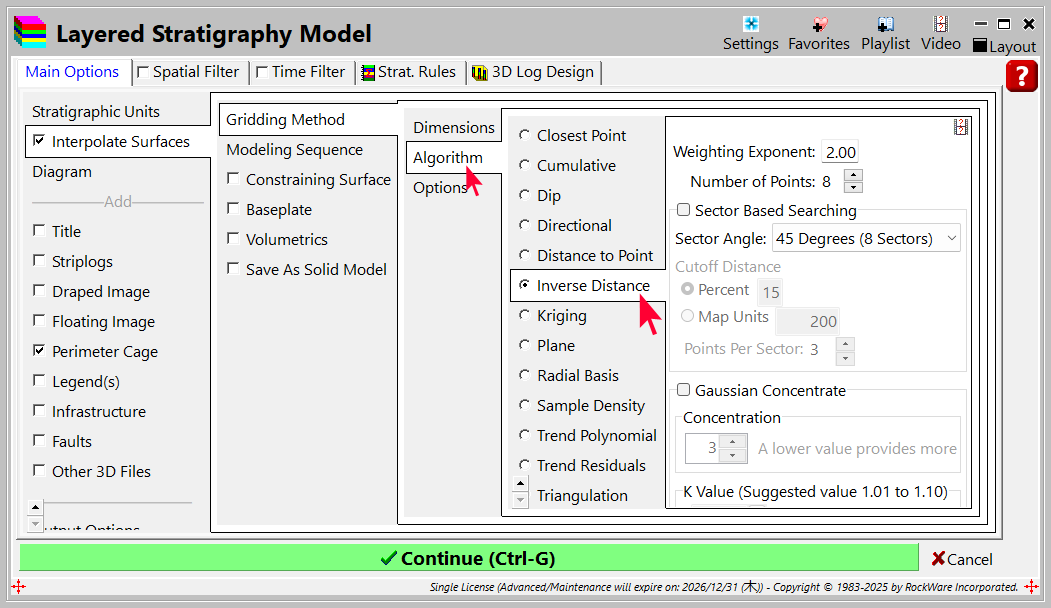Click the small help icon in algorithm panel
This screenshot has height=608, width=1051.
961,127
